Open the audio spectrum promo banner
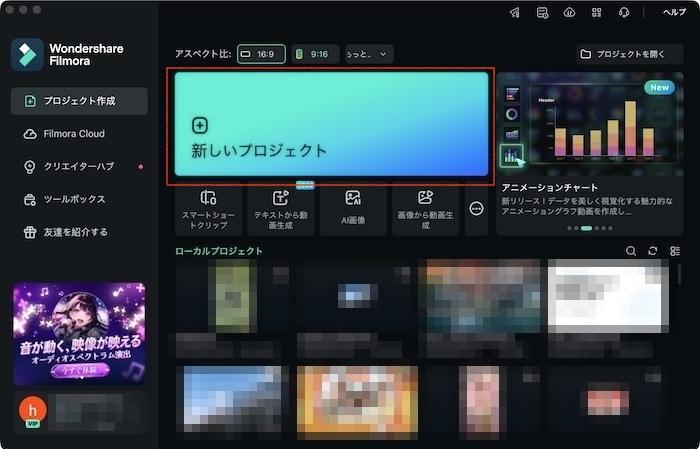The image size is (700, 449). click(79, 333)
